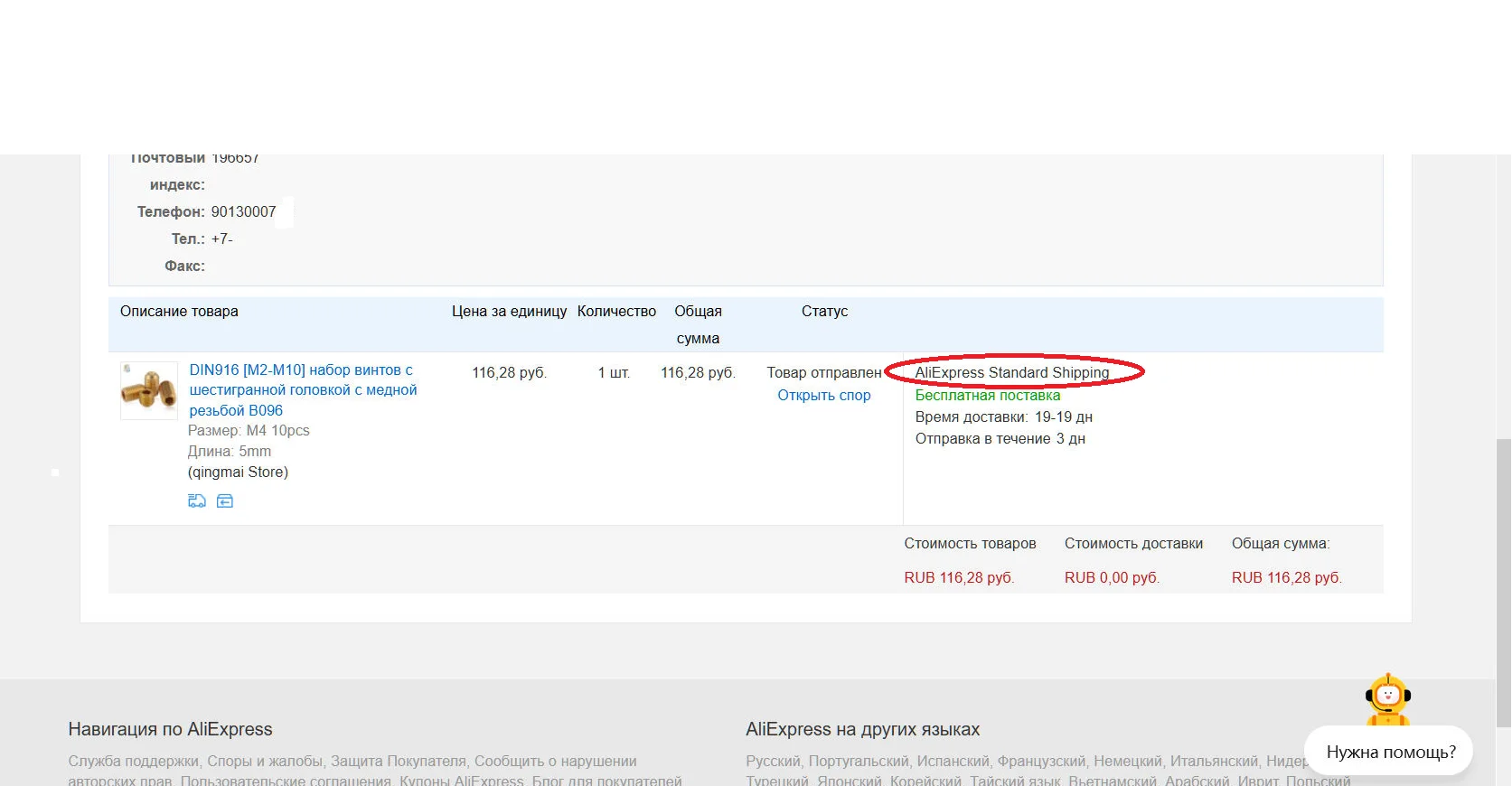Click the 'Открыть спор' link

point(824,395)
